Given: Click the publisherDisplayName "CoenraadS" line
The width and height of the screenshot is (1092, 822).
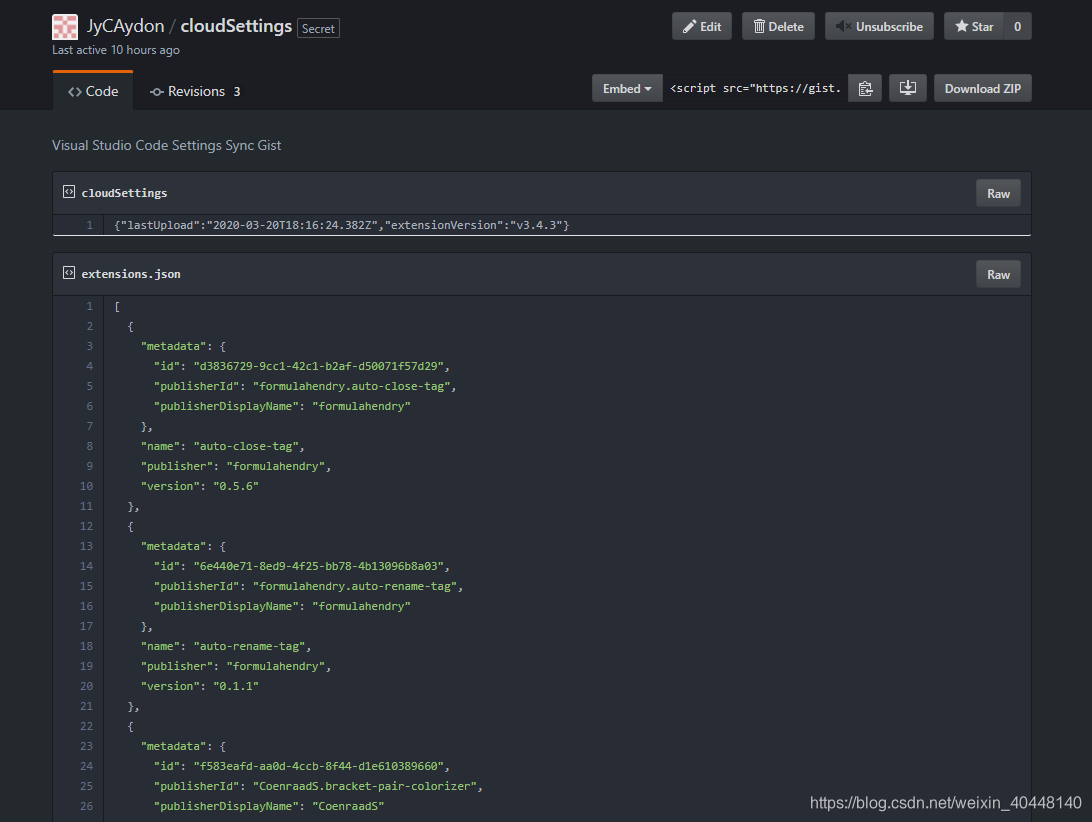Looking at the screenshot, I should pyautogui.click(x=269, y=806).
